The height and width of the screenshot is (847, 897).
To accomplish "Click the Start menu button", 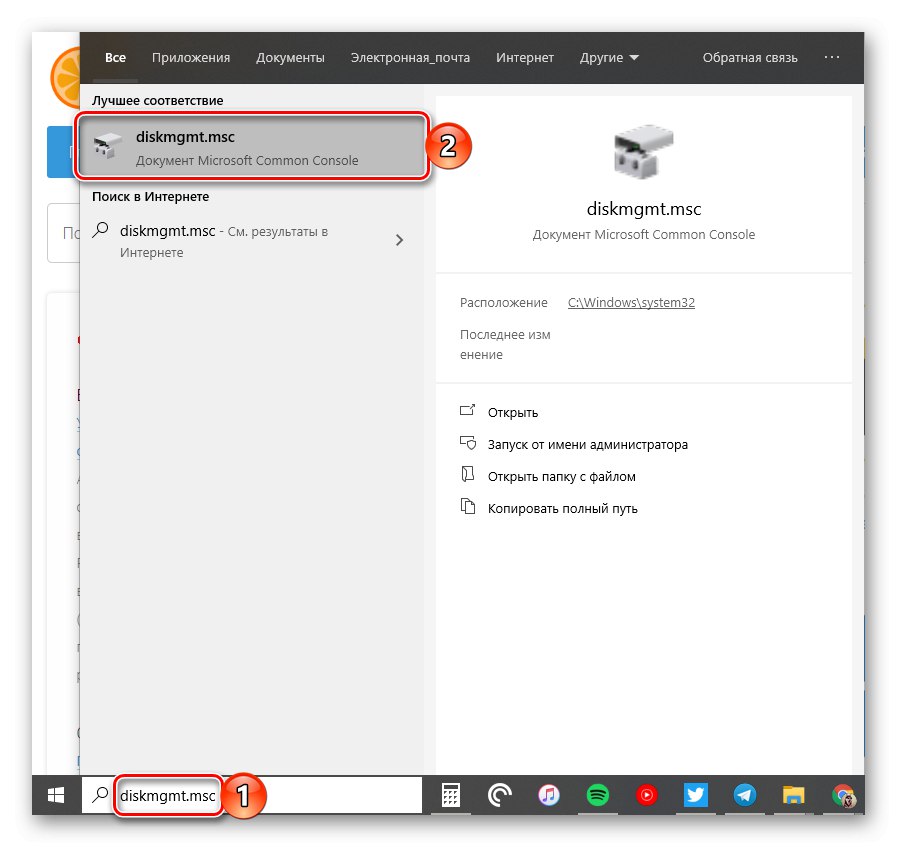I will [x=55, y=795].
